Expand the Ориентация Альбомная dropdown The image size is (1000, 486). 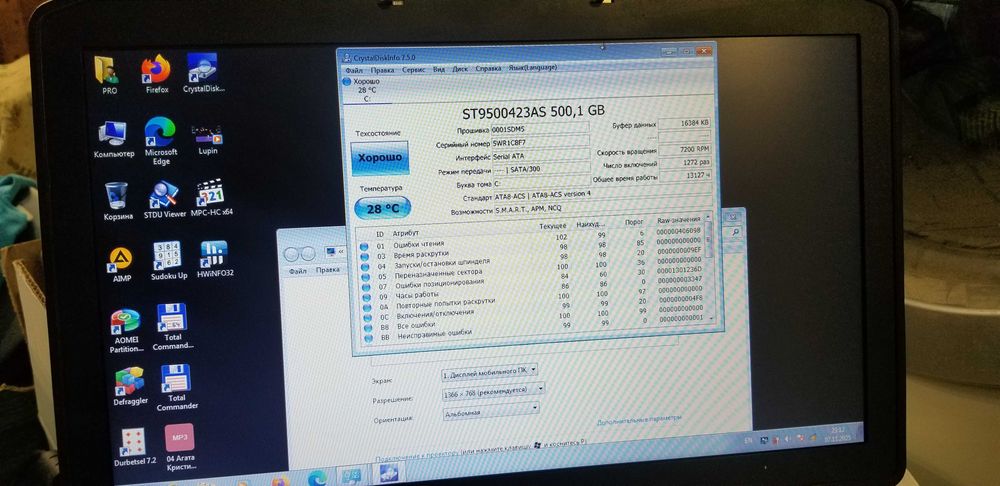pyautogui.click(x=491, y=409)
